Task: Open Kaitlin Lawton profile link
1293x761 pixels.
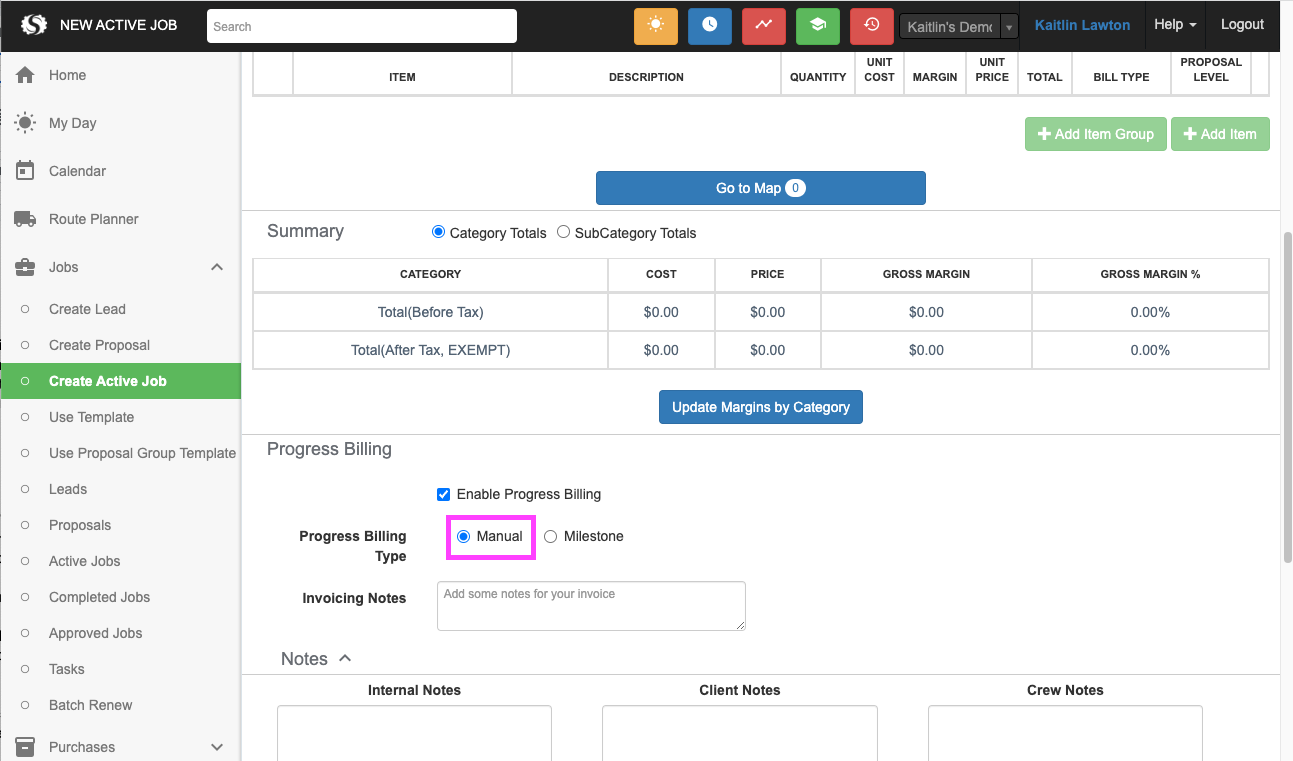Action: (x=1082, y=25)
